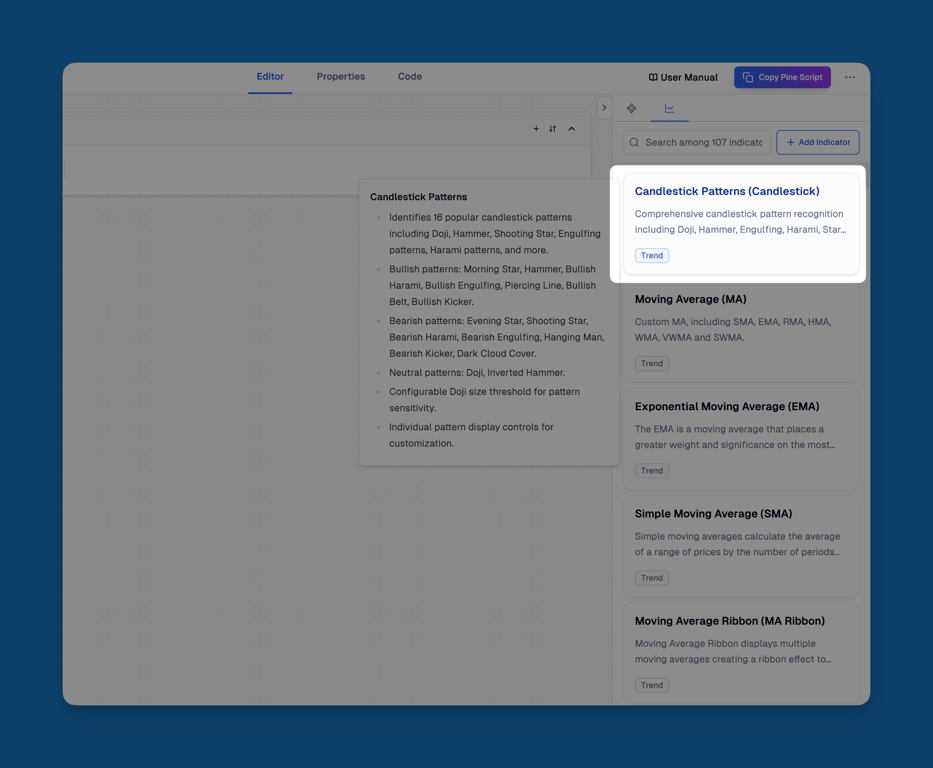Click the magnifier icon in search box

tap(634, 142)
